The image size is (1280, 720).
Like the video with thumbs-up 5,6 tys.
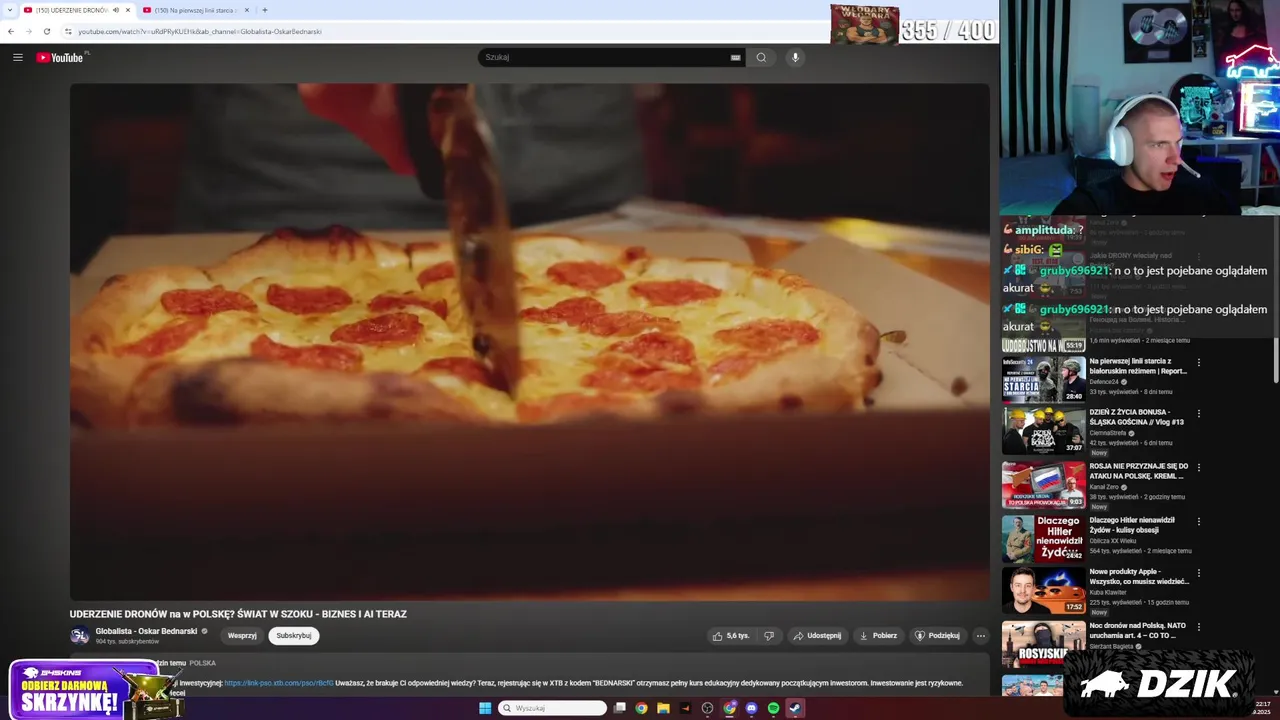[731, 635]
